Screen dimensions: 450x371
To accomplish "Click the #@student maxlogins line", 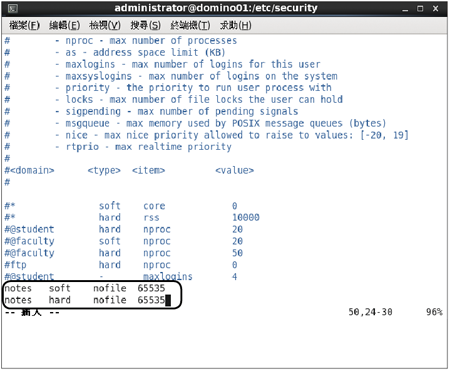I will (121, 276).
